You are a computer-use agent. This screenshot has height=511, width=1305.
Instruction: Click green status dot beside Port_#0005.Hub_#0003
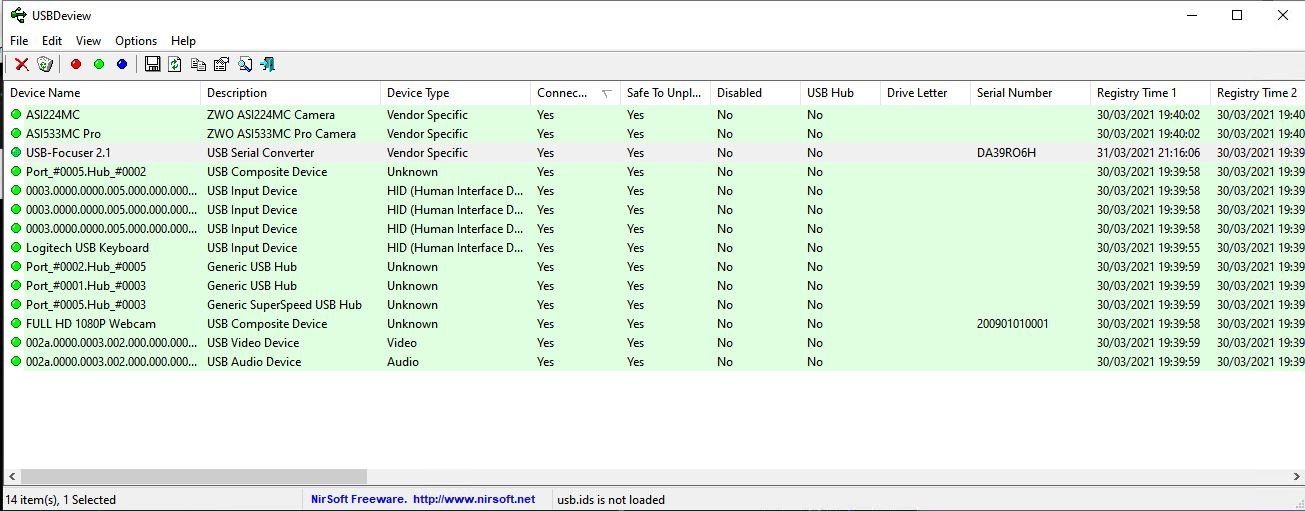(16, 305)
